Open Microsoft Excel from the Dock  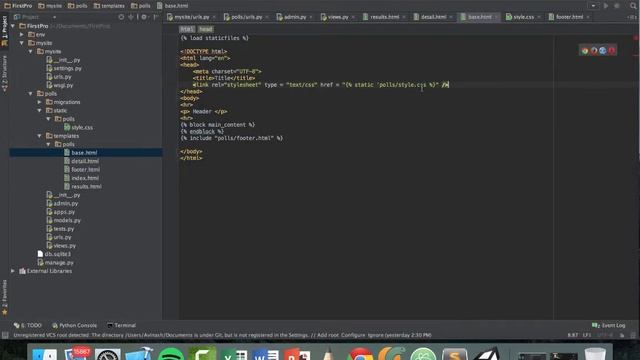[x=234, y=354]
